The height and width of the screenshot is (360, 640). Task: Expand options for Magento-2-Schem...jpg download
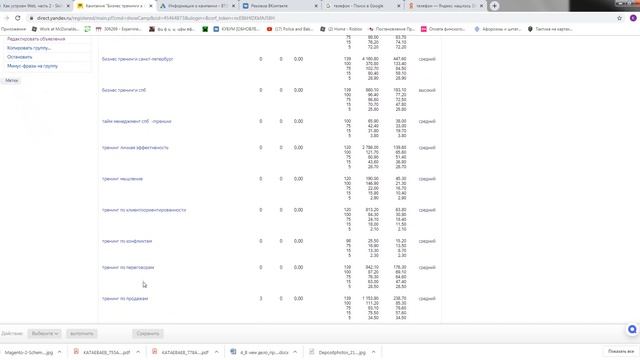click(x=60, y=352)
